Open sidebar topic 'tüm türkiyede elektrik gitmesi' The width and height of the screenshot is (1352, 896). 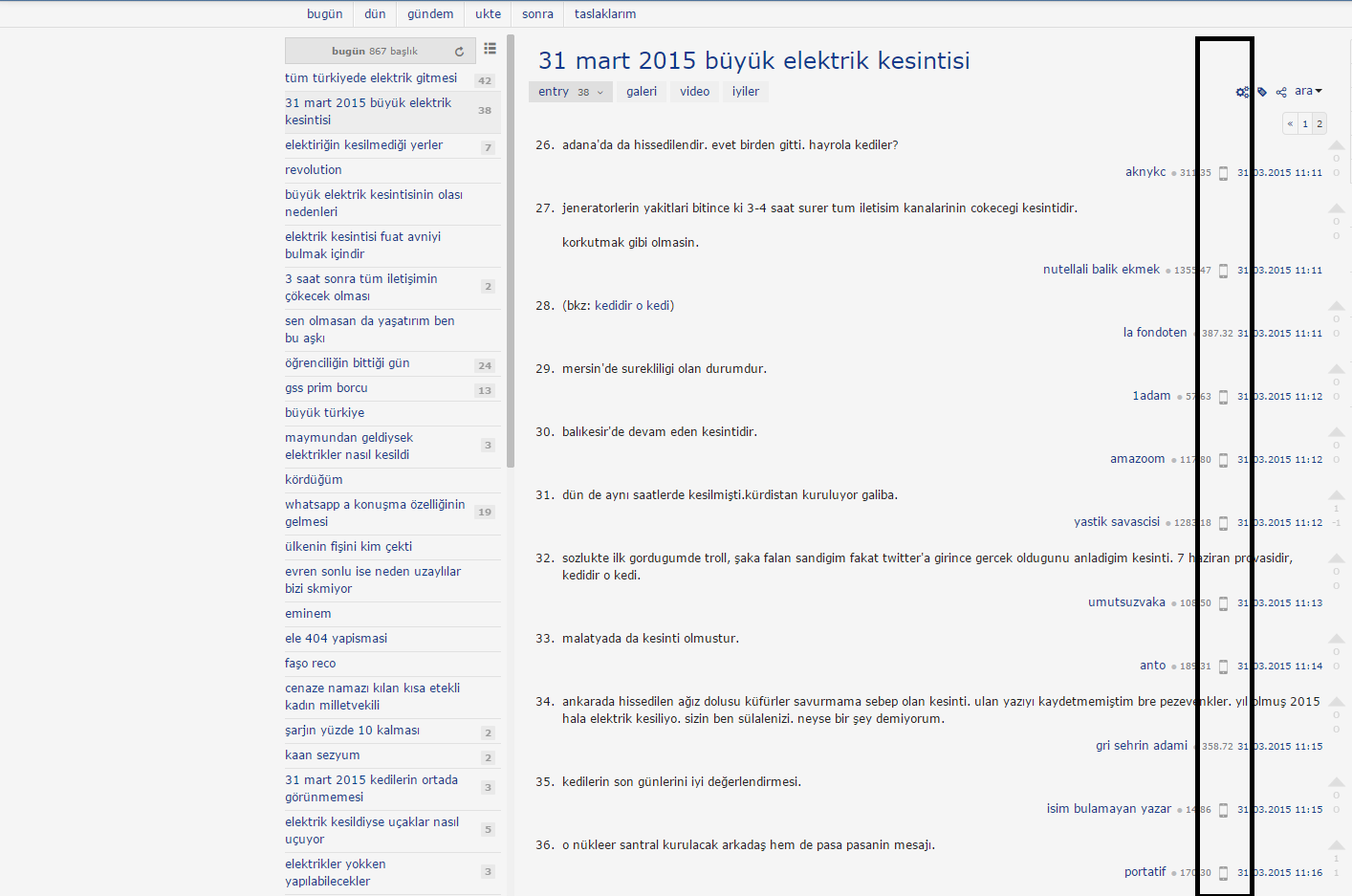(x=371, y=78)
